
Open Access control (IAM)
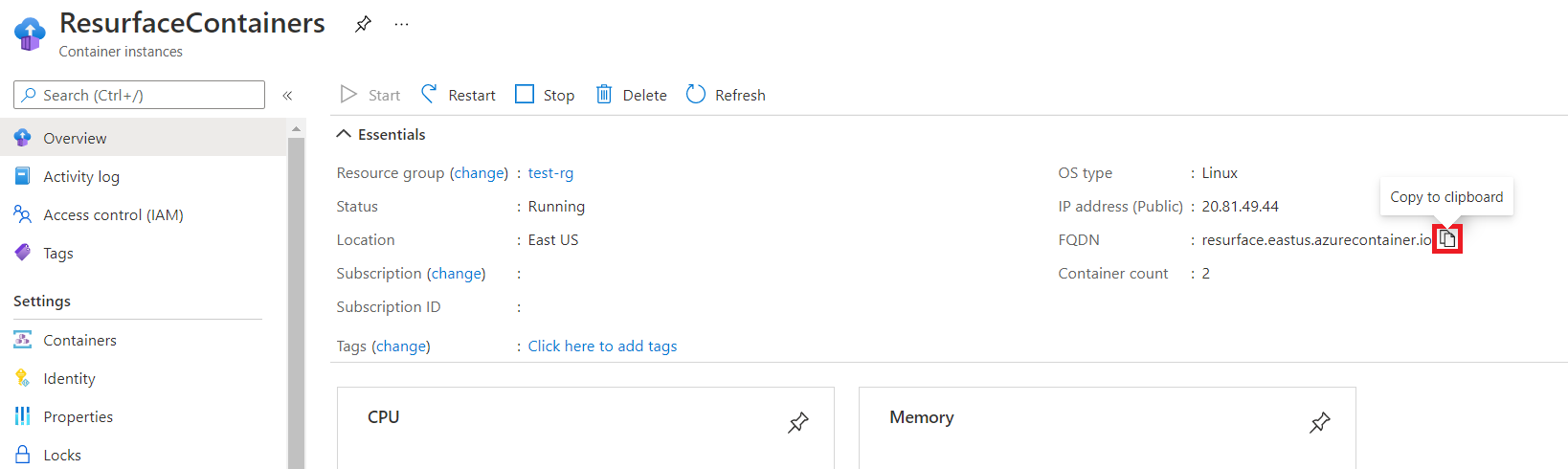(144, 214)
